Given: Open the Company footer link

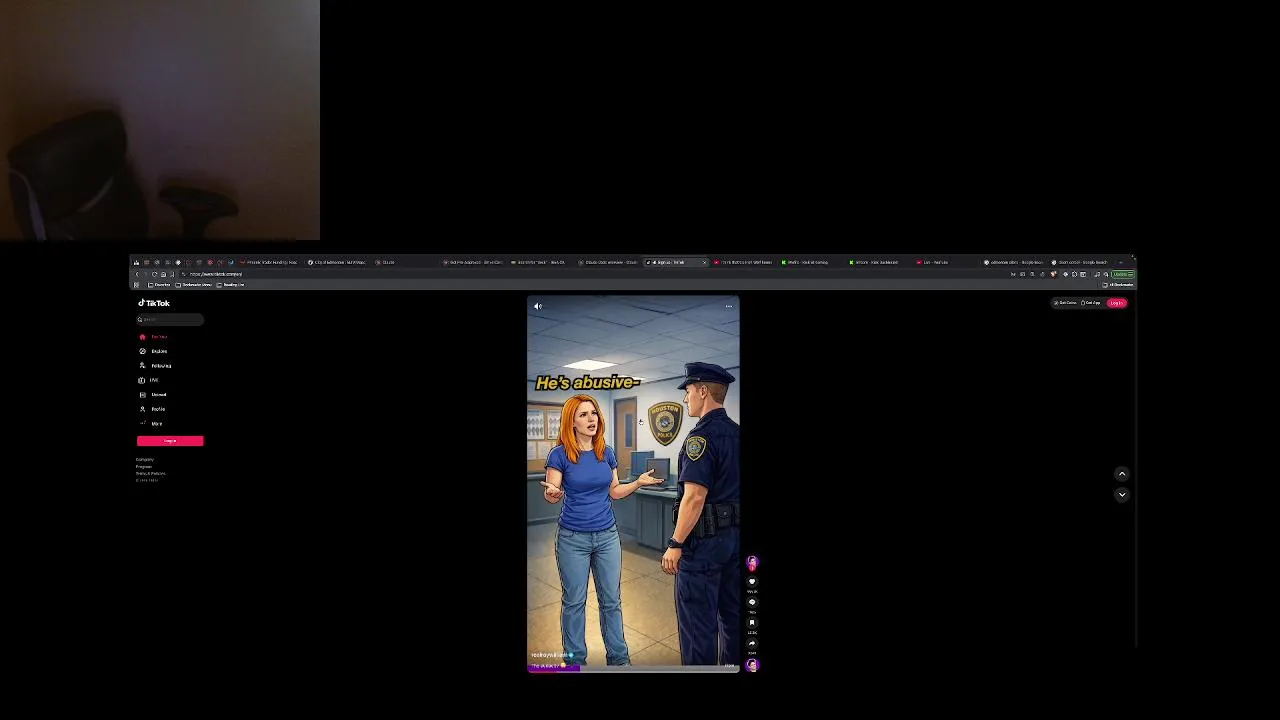Looking at the screenshot, I should coord(145,459).
